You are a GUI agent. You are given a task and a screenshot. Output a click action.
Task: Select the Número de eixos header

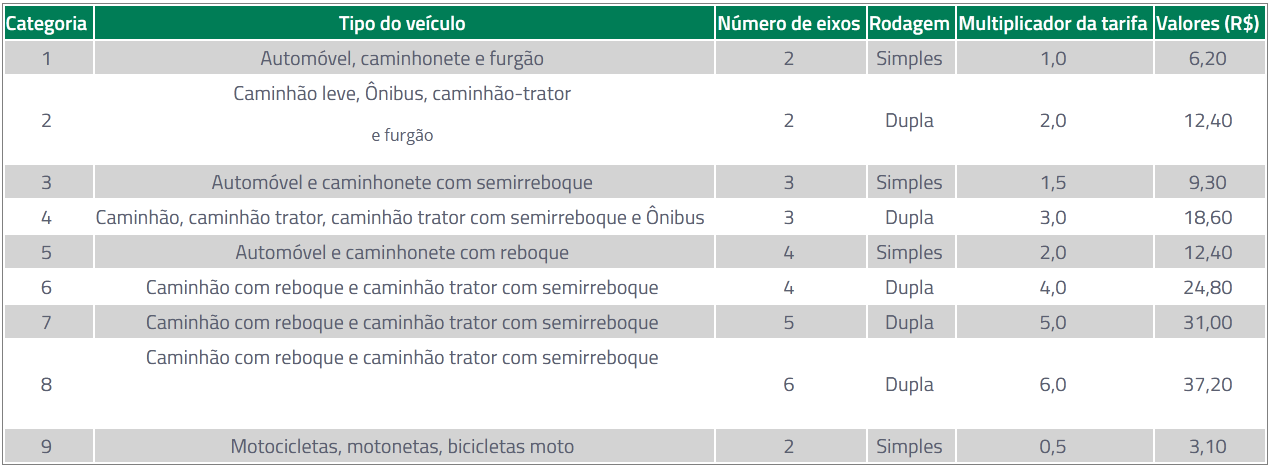click(789, 24)
